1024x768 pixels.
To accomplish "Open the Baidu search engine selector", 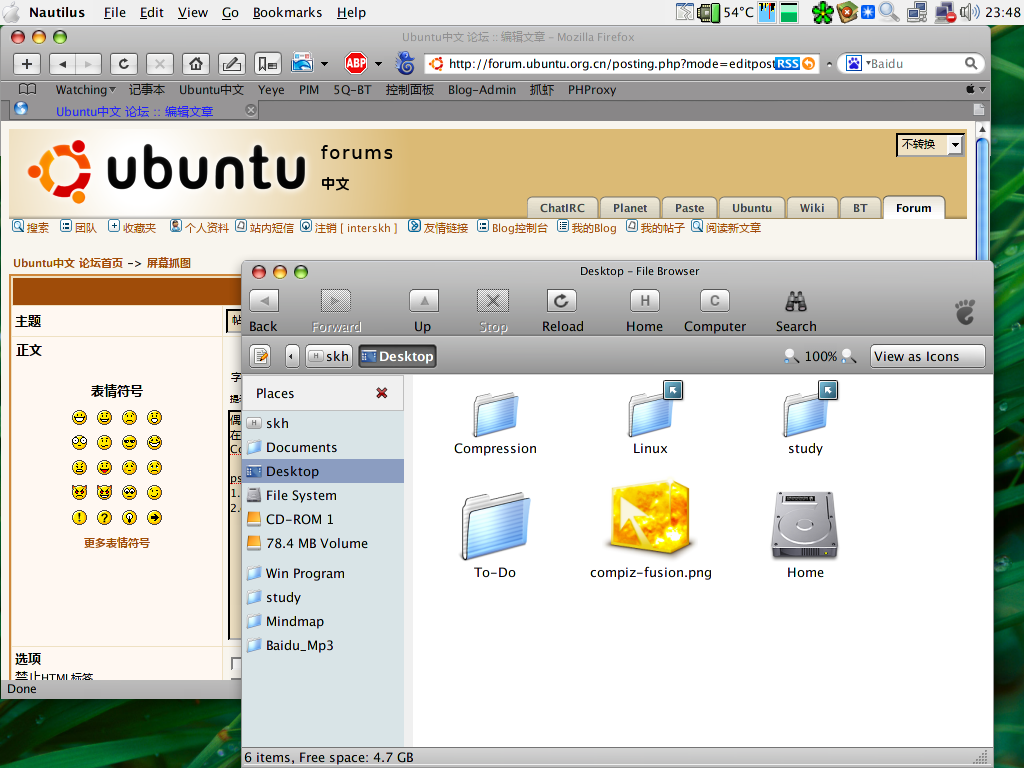I will (857, 63).
